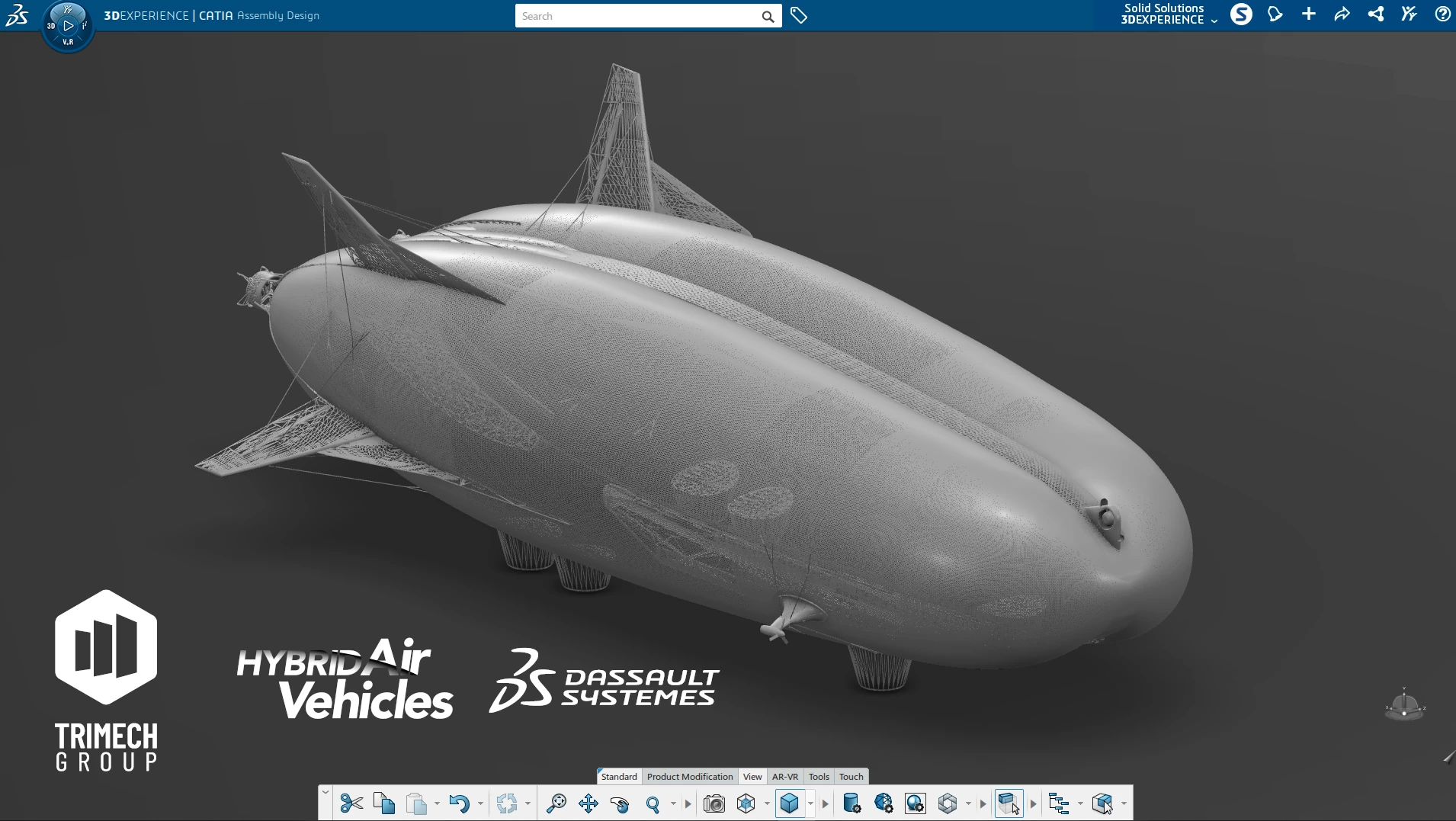Click the Capture camera icon
The height and width of the screenshot is (821, 1456).
[x=714, y=803]
